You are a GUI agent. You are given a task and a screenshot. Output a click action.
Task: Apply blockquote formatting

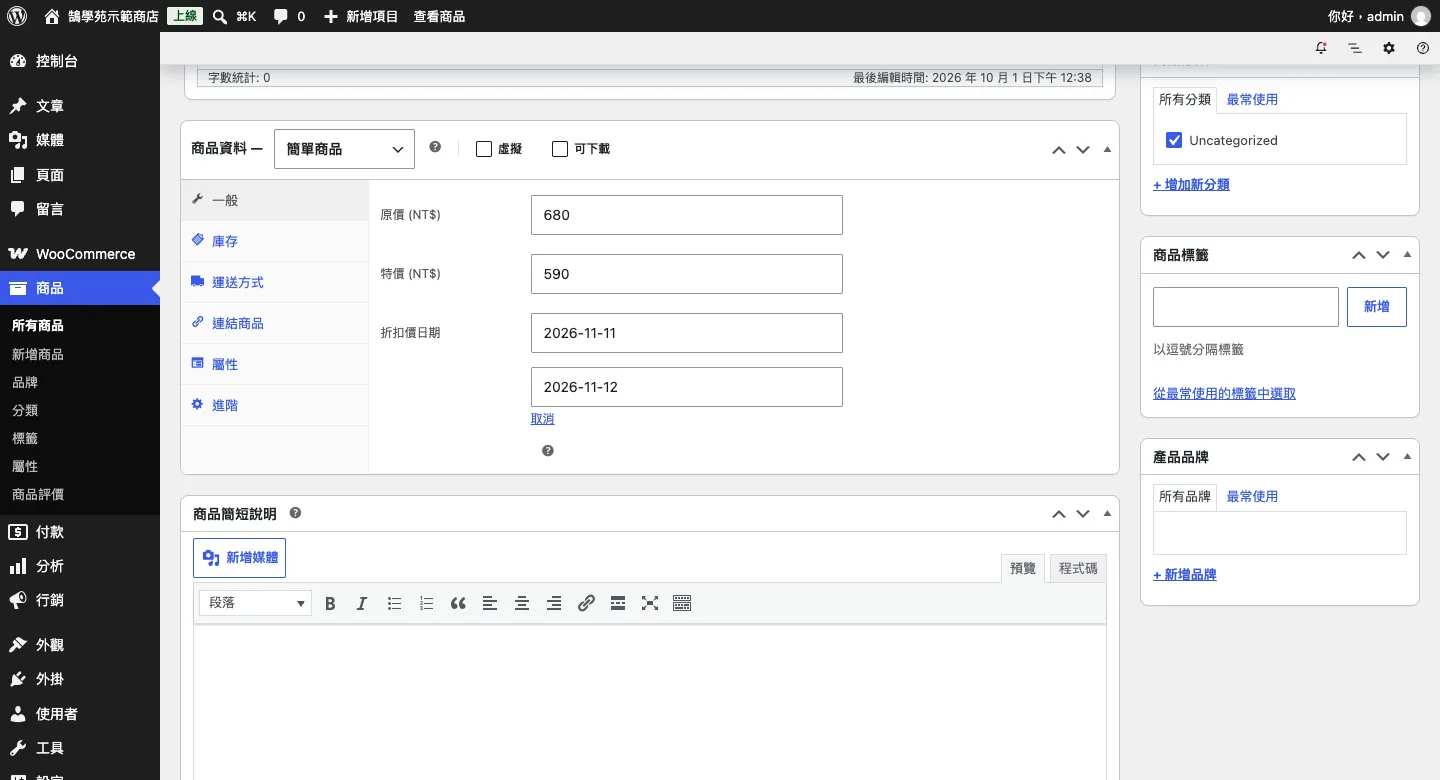pos(458,603)
